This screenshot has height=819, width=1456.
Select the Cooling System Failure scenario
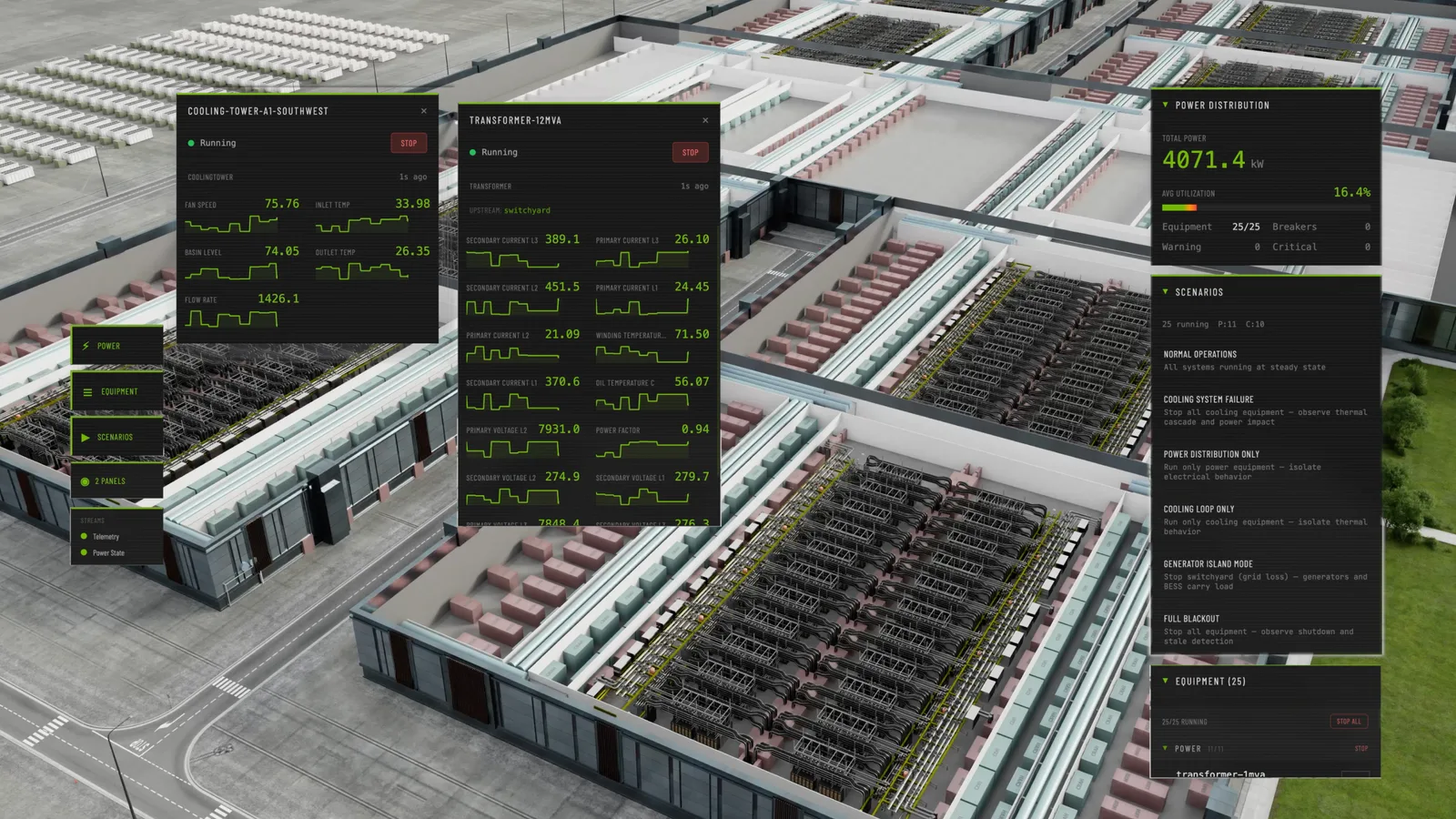(x=1266, y=410)
